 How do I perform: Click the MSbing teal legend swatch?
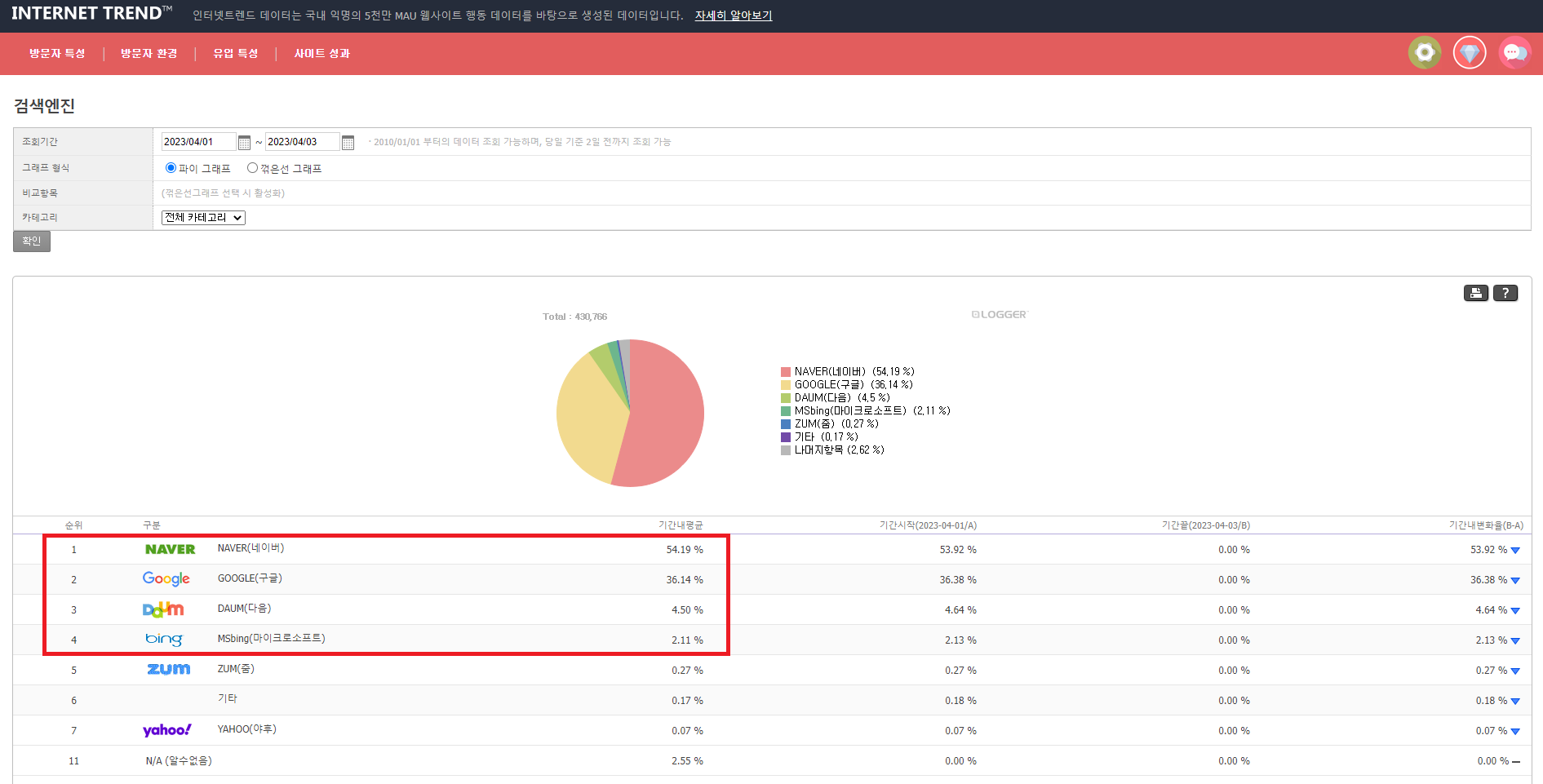point(786,411)
